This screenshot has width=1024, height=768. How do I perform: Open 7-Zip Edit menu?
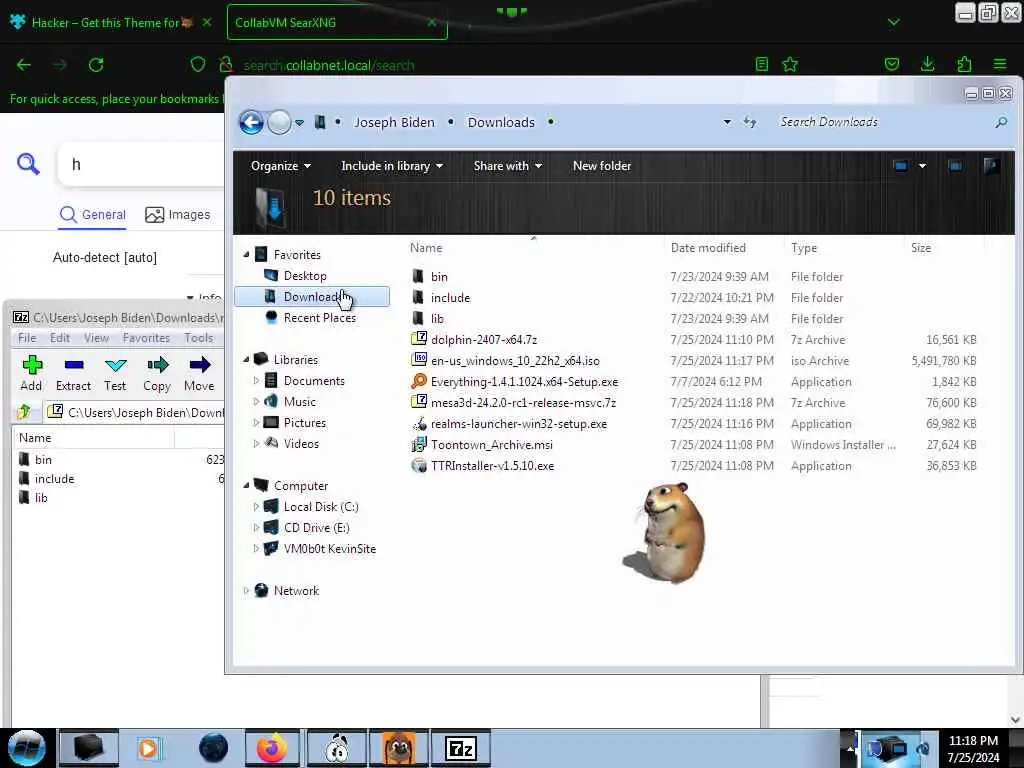point(59,338)
